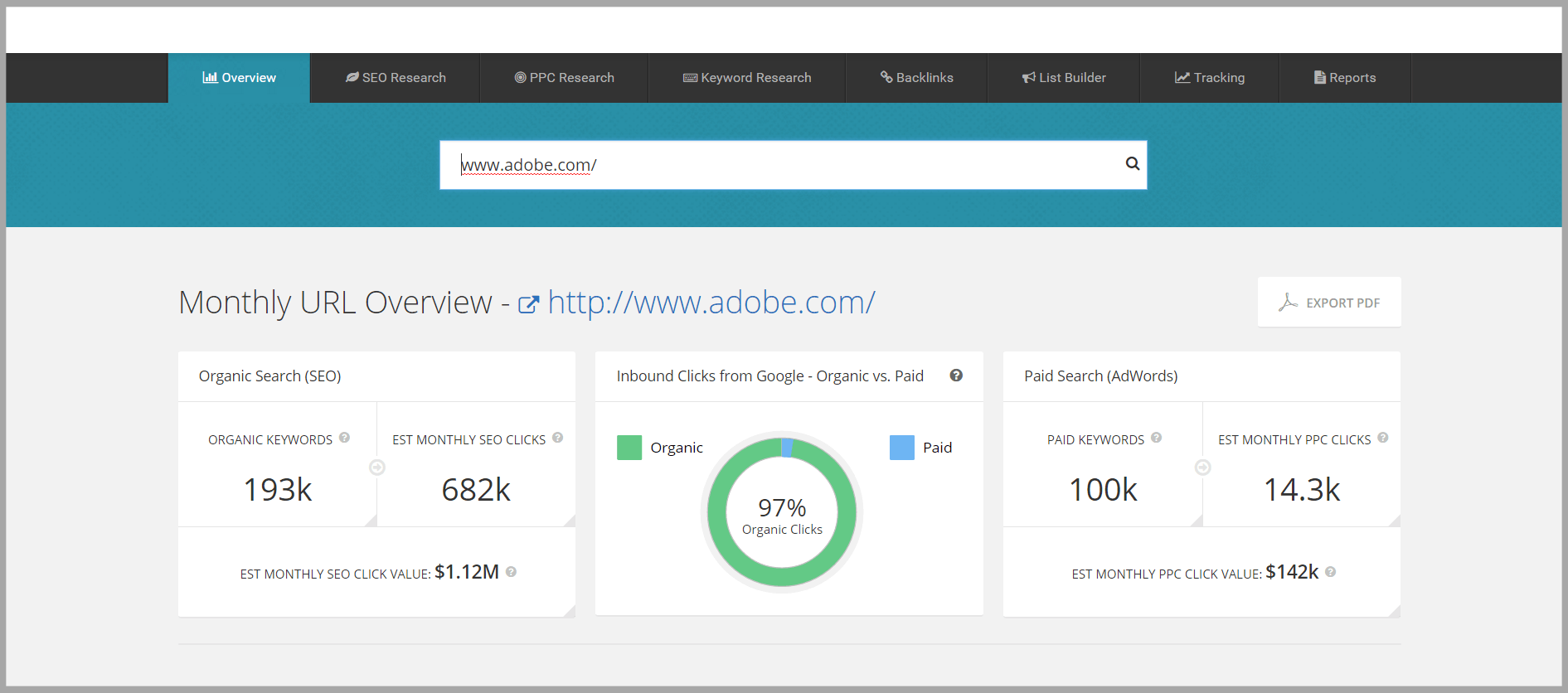Click the 193k organic keywords value
Image resolution: width=1568 pixels, height=693 pixels.
click(278, 490)
